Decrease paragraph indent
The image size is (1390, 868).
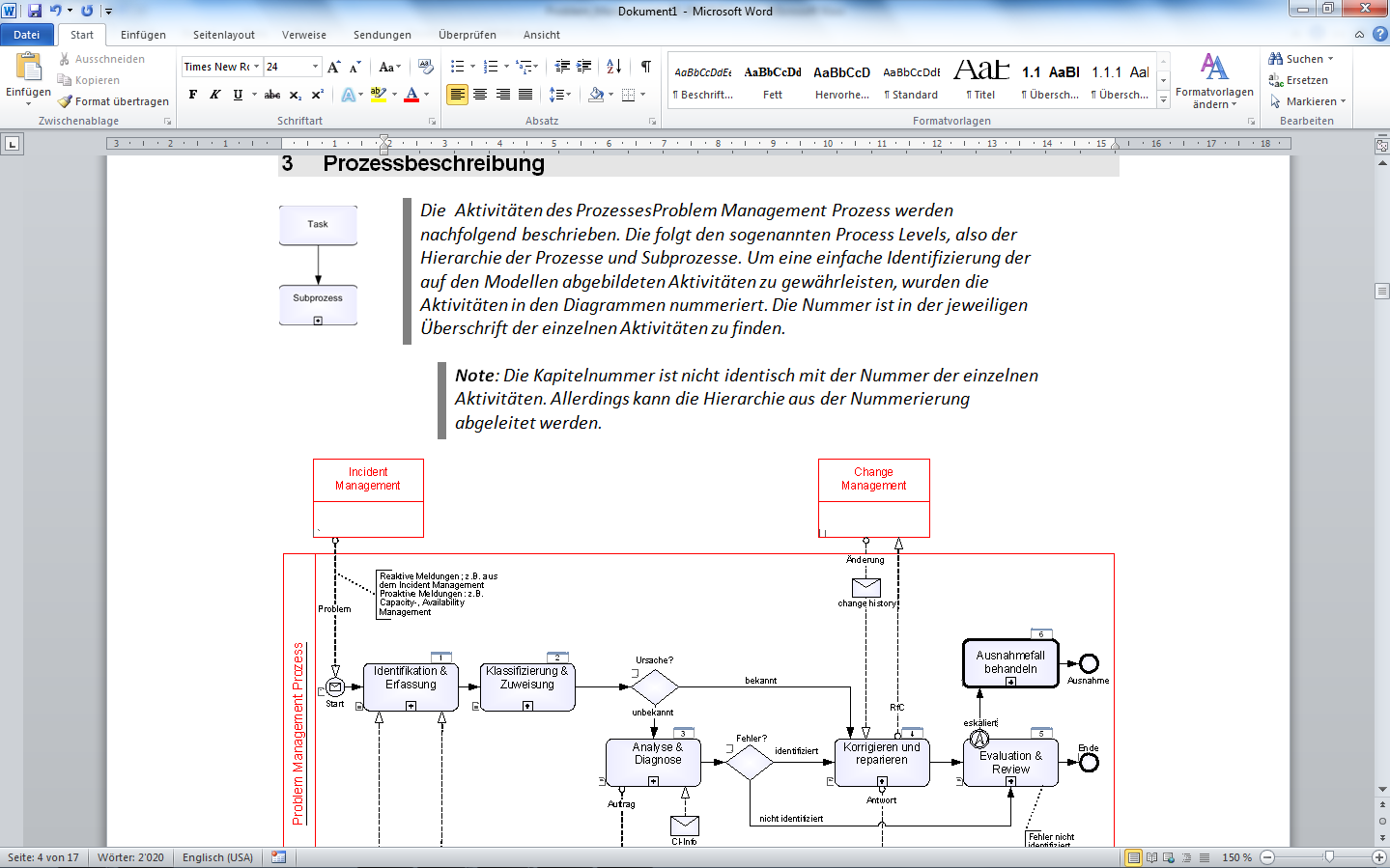(x=562, y=67)
